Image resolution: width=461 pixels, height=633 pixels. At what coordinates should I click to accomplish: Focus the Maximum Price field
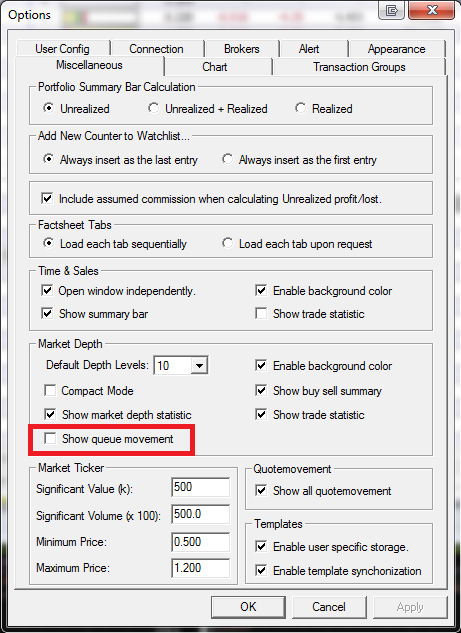point(201,568)
